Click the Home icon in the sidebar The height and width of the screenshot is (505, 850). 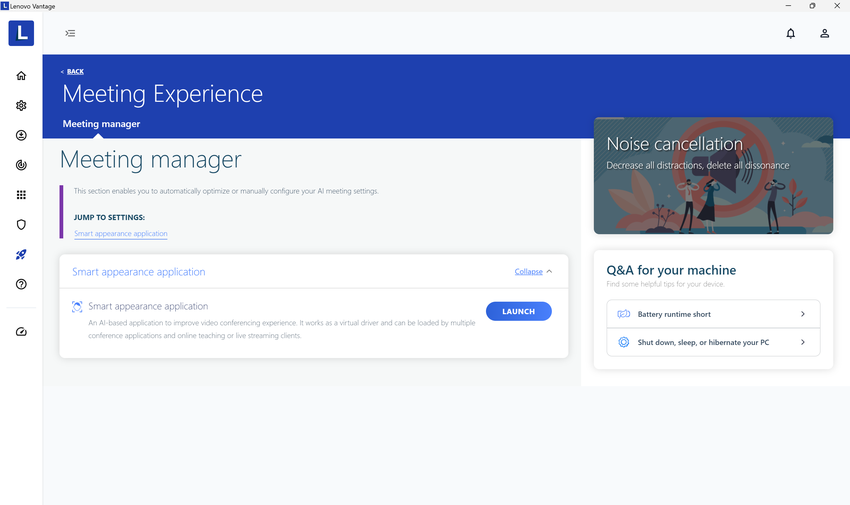21,76
